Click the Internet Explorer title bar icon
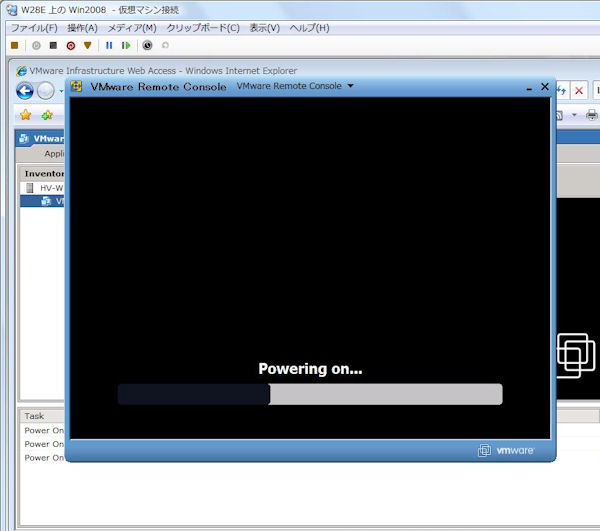The height and width of the screenshot is (531, 600). 21,71
